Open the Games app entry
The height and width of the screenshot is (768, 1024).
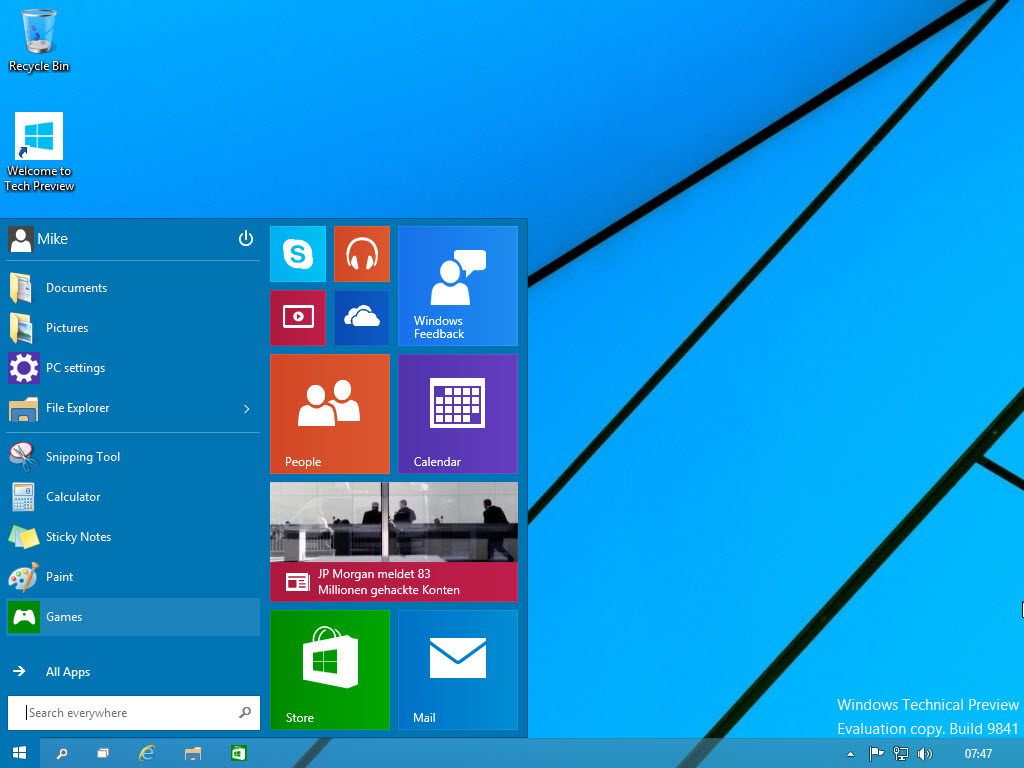pos(133,616)
